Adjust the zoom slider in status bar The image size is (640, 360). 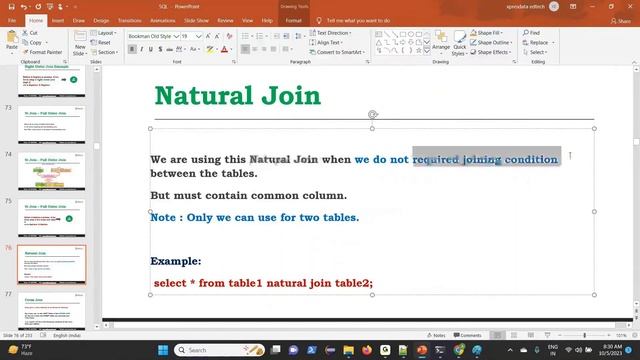(x=584, y=335)
